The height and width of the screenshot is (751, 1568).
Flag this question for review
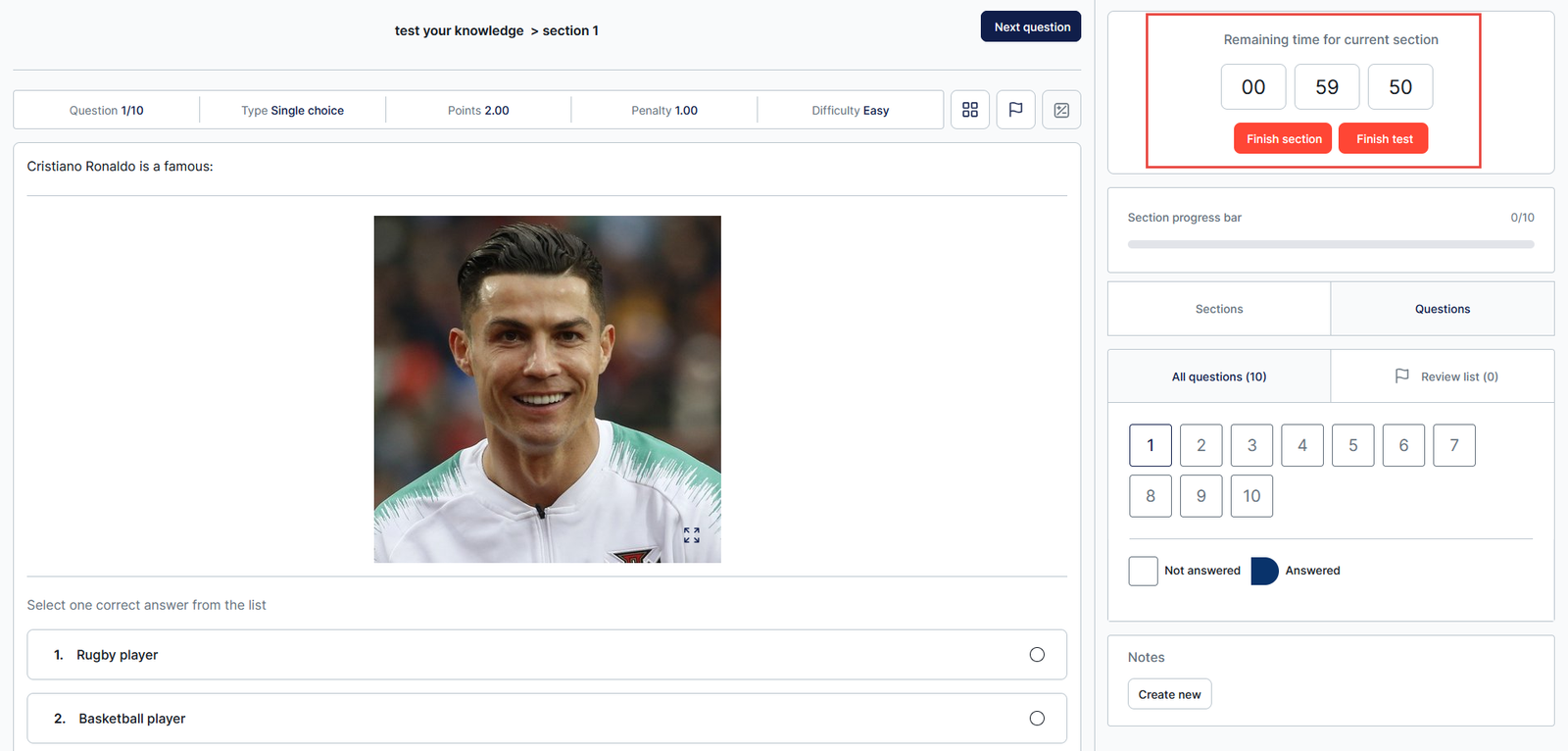[x=1015, y=110]
